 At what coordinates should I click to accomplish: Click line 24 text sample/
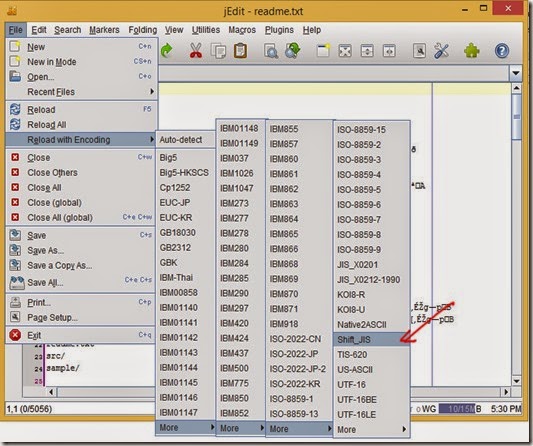[63, 368]
